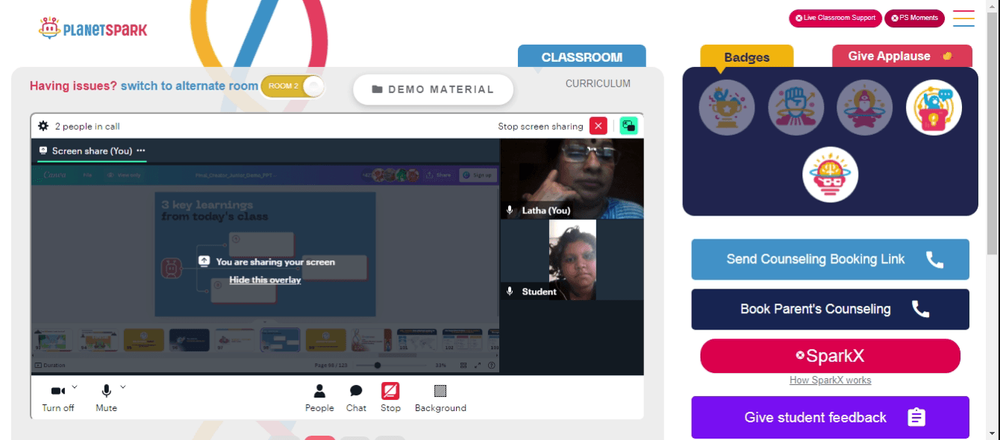The width and height of the screenshot is (1000, 440).
Task: Award the meditating figure badge
Action: (x=864, y=107)
